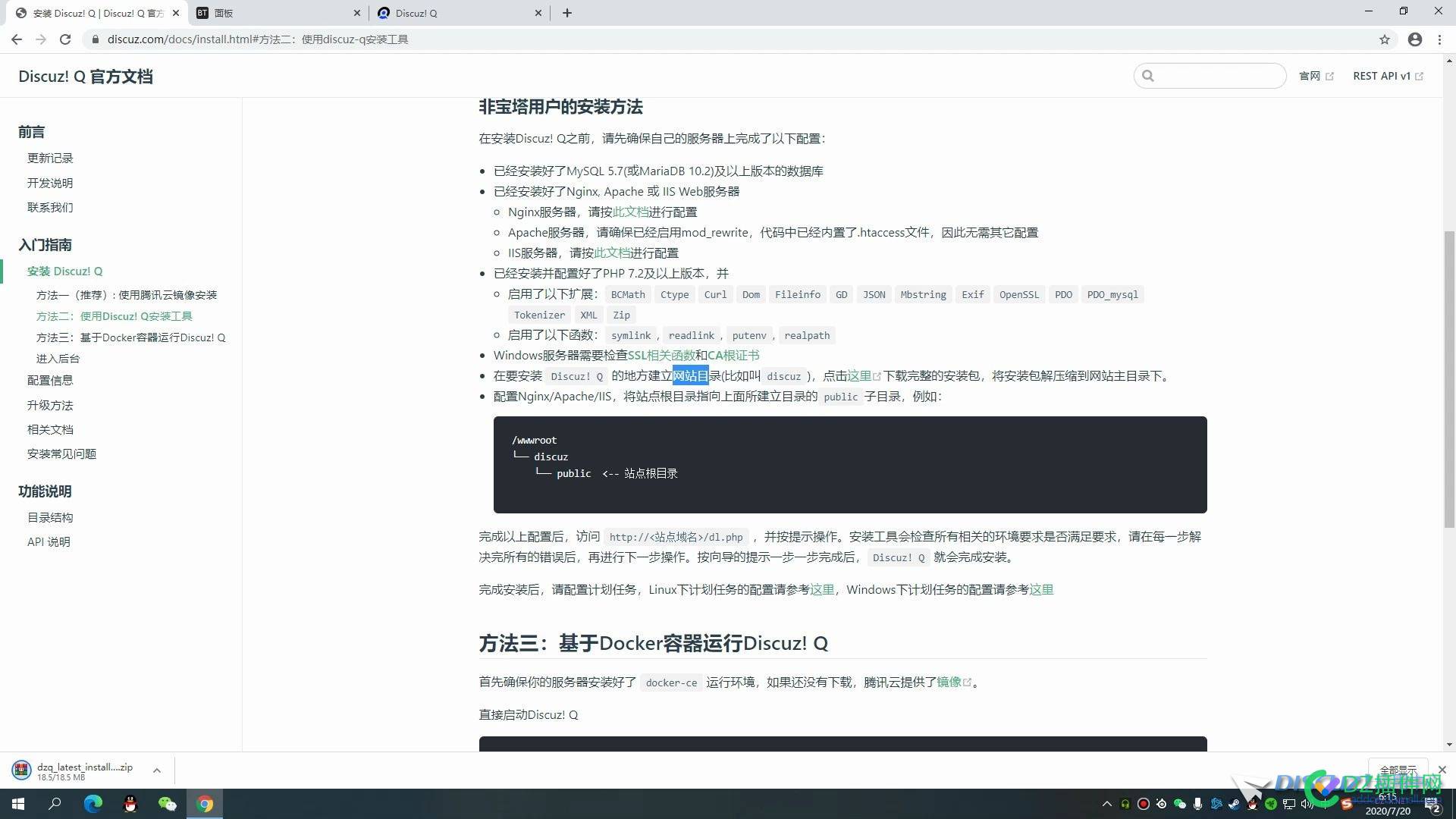Switch to the 面板 tab

pyautogui.click(x=279, y=13)
